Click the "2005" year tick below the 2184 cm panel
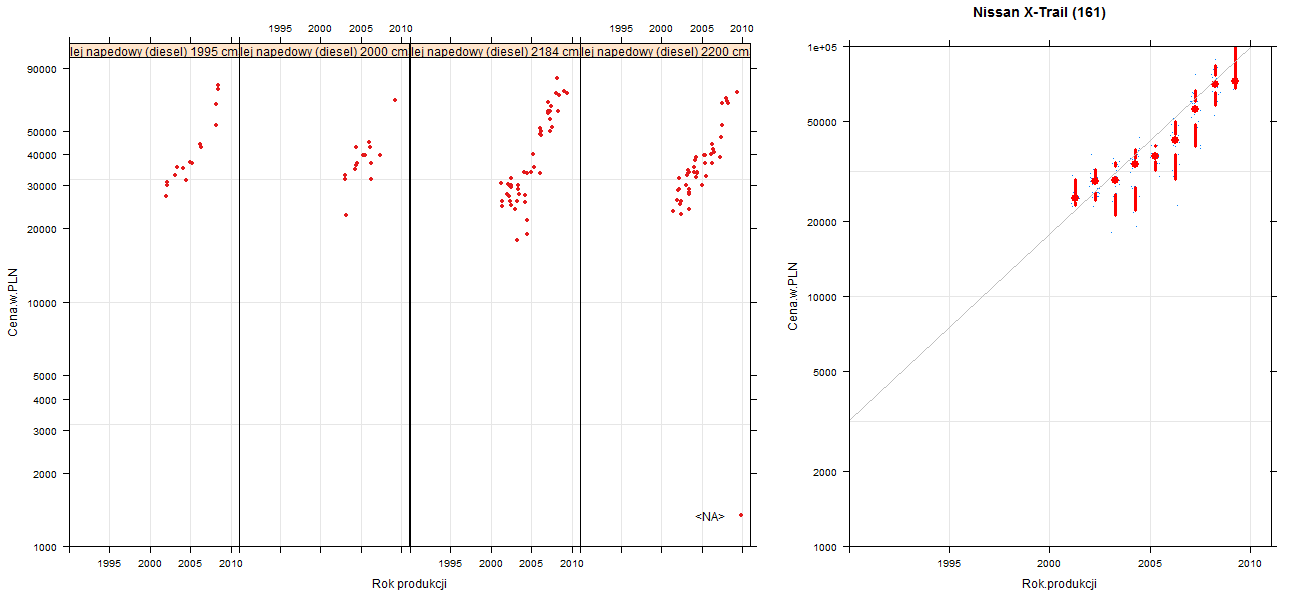1300x600 pixels. coord(532,564)
